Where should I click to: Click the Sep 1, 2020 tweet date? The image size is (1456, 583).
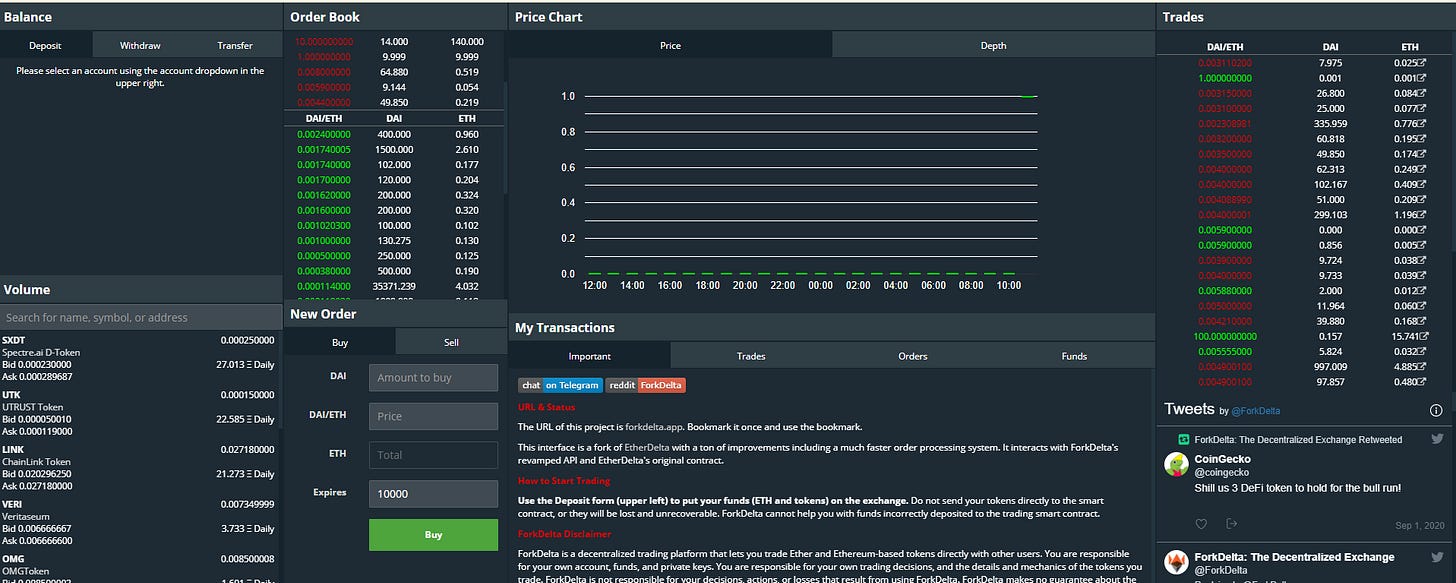tap(1421, 524)
